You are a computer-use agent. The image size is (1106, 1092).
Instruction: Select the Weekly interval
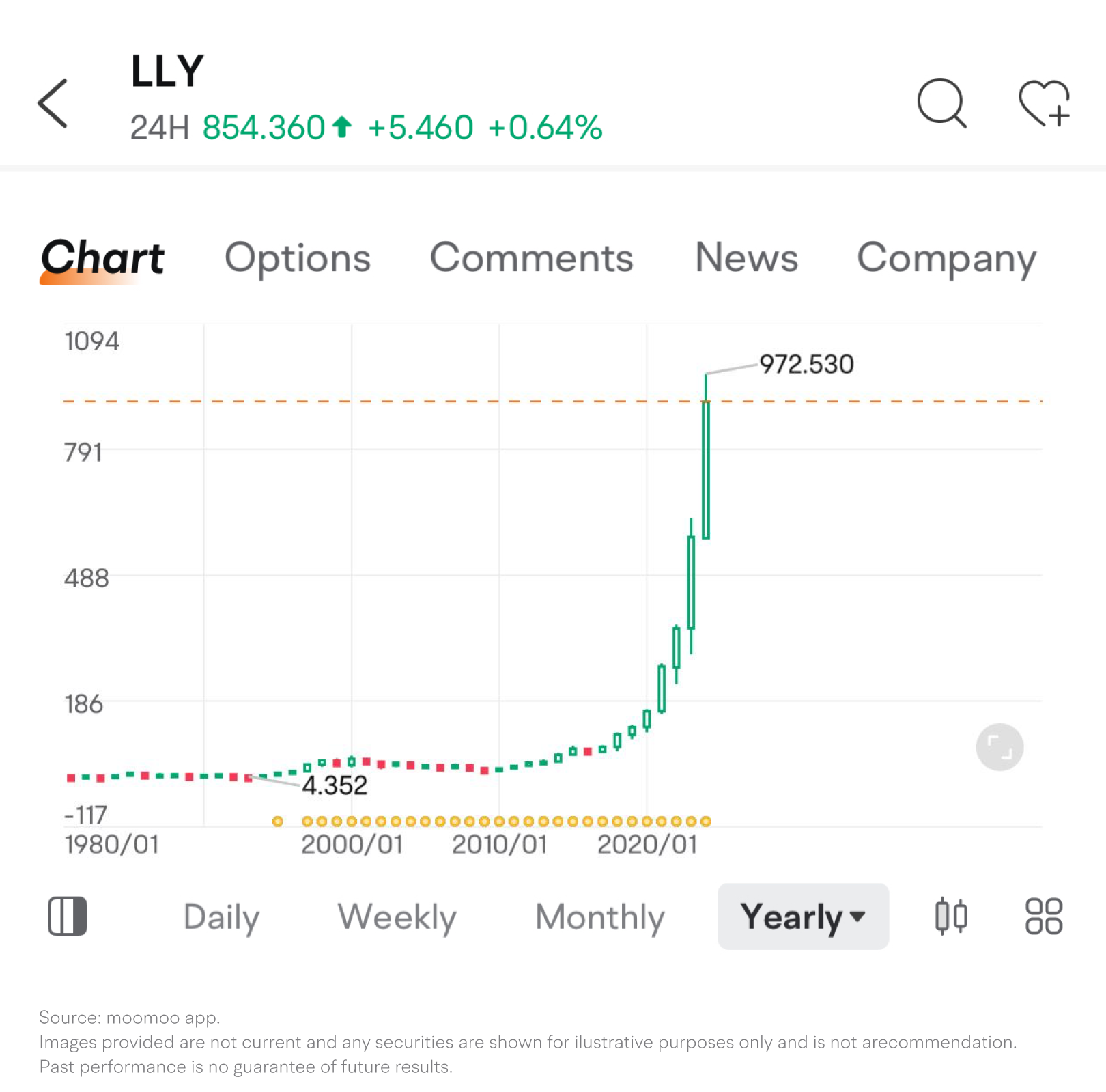pyautogui.click(x=397, y=917)
